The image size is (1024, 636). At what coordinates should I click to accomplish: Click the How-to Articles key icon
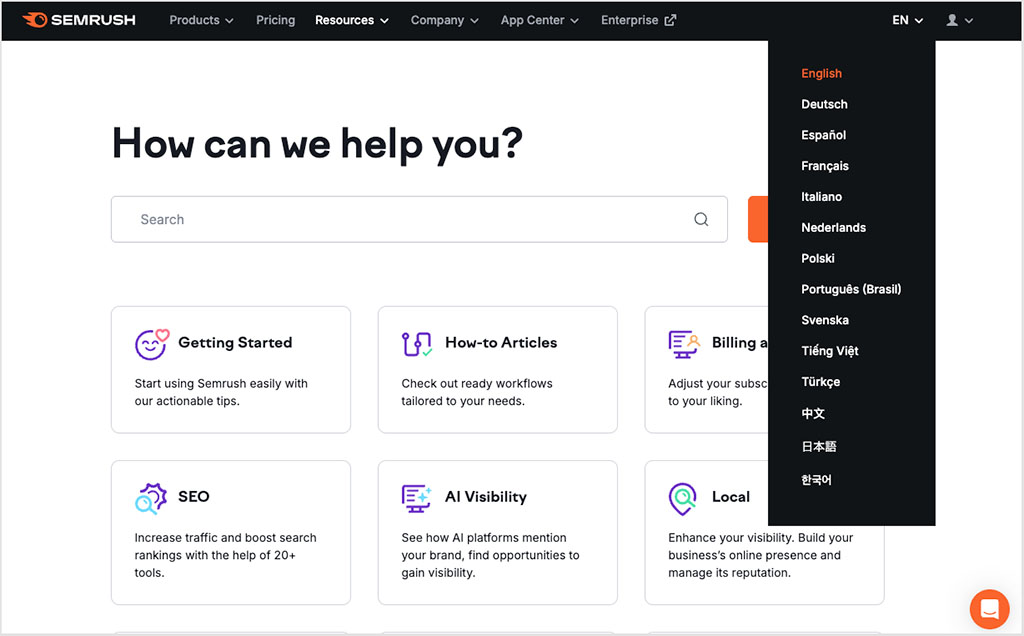pos(418,343)
